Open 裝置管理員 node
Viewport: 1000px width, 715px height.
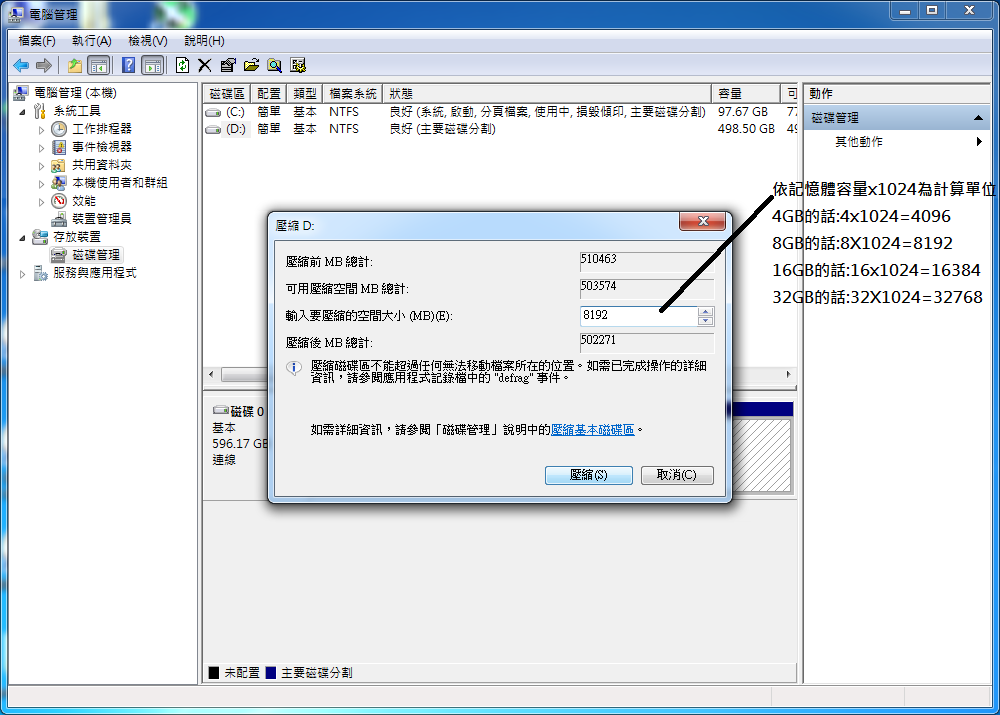[x=101, y=219]
